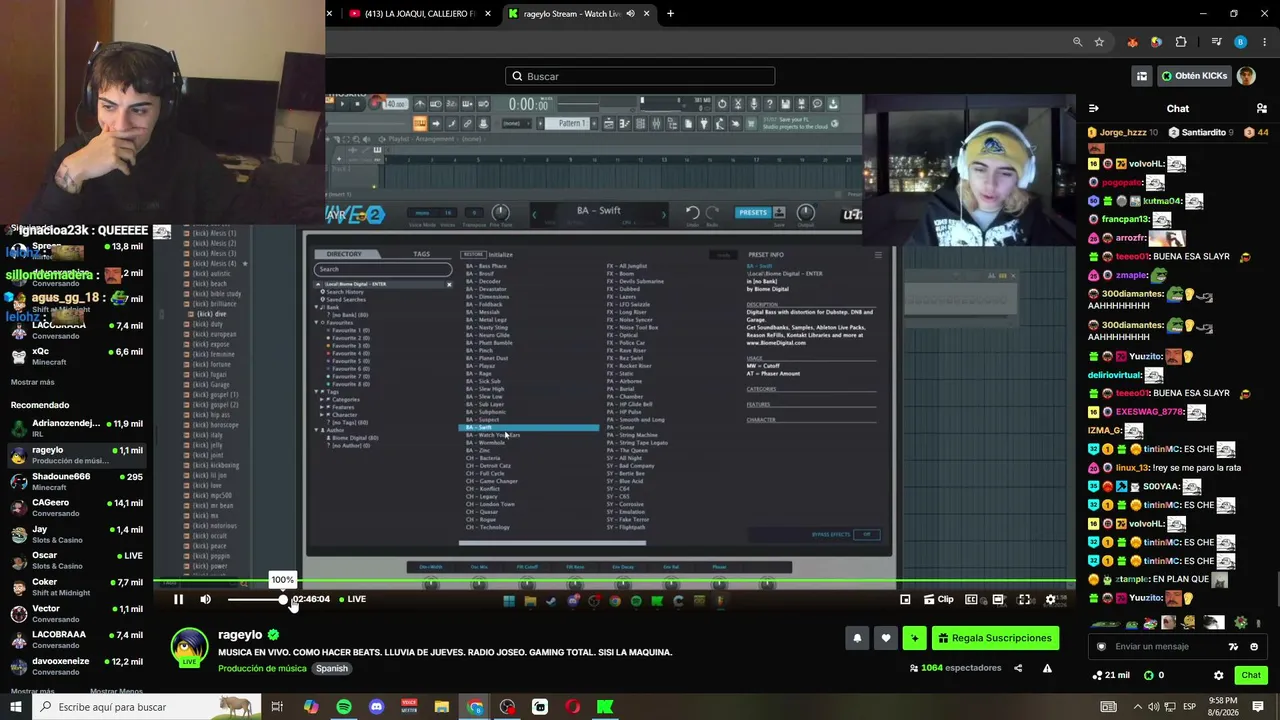
Task: Open File Explorer from the taskbar
Action: point(442,707)
